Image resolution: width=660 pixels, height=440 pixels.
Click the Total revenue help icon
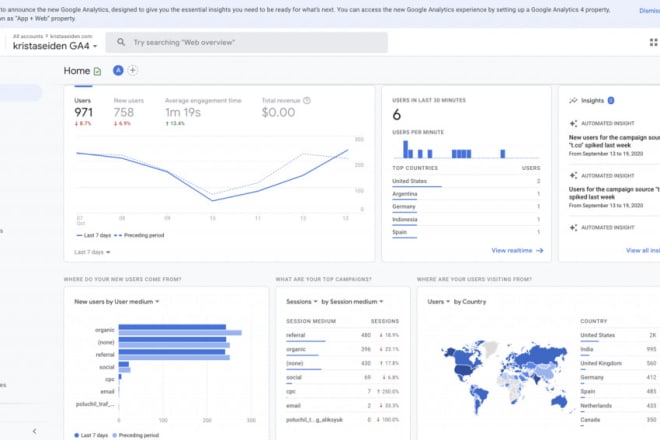[x=307, y=100]
